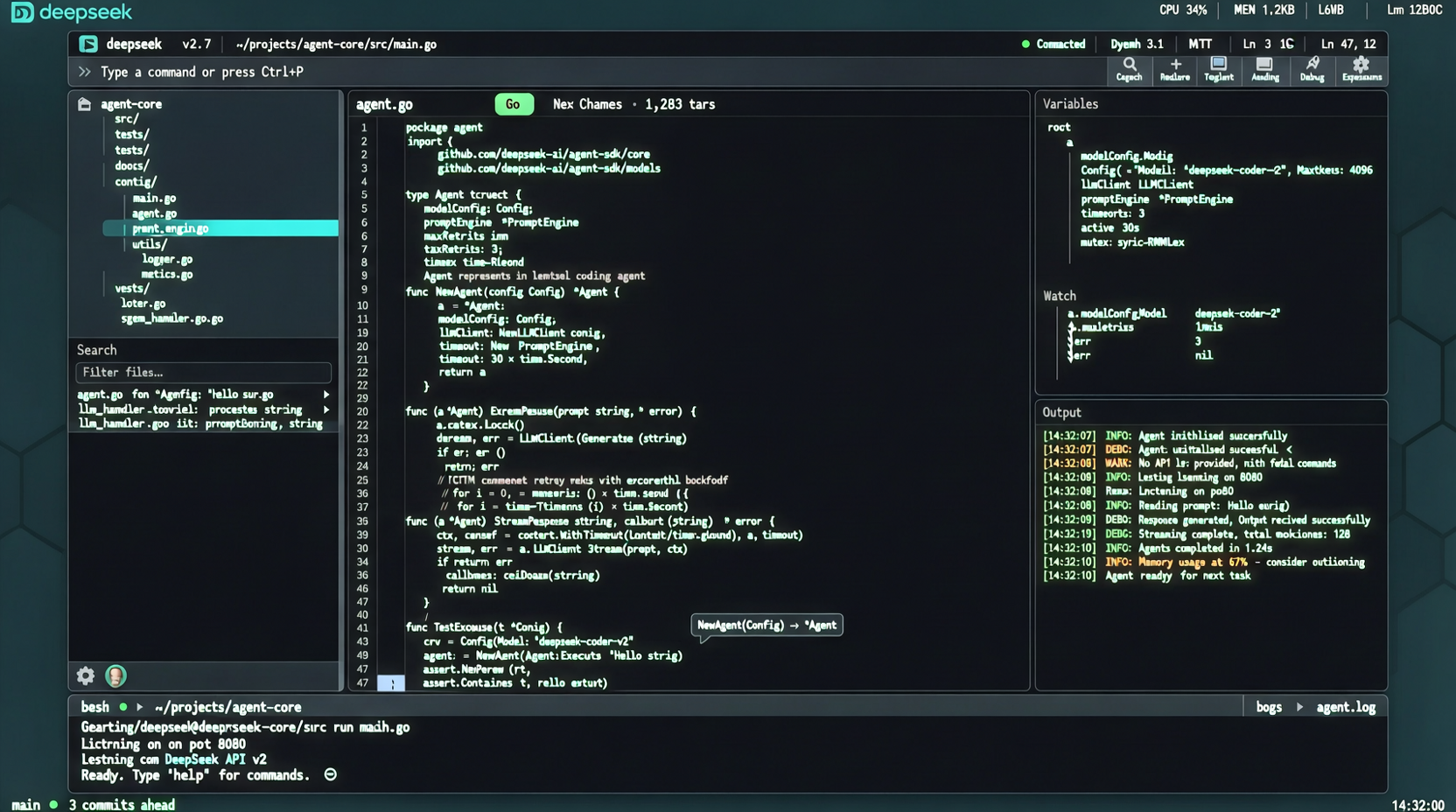Click the Connected status label
The height and width of the screenshot is (812, 1456).
[x=1060, y=44]
